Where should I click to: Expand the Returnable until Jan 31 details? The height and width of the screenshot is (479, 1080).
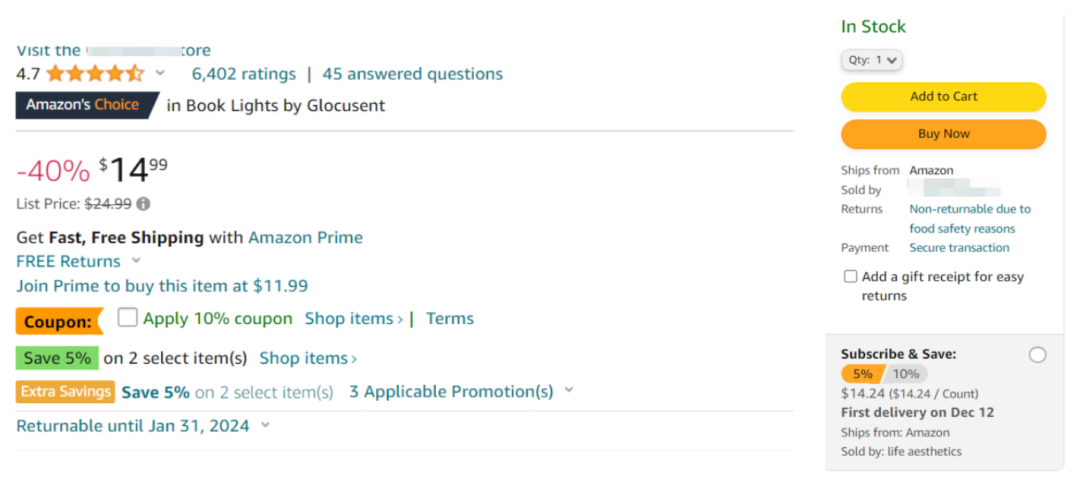coord(265,426)
